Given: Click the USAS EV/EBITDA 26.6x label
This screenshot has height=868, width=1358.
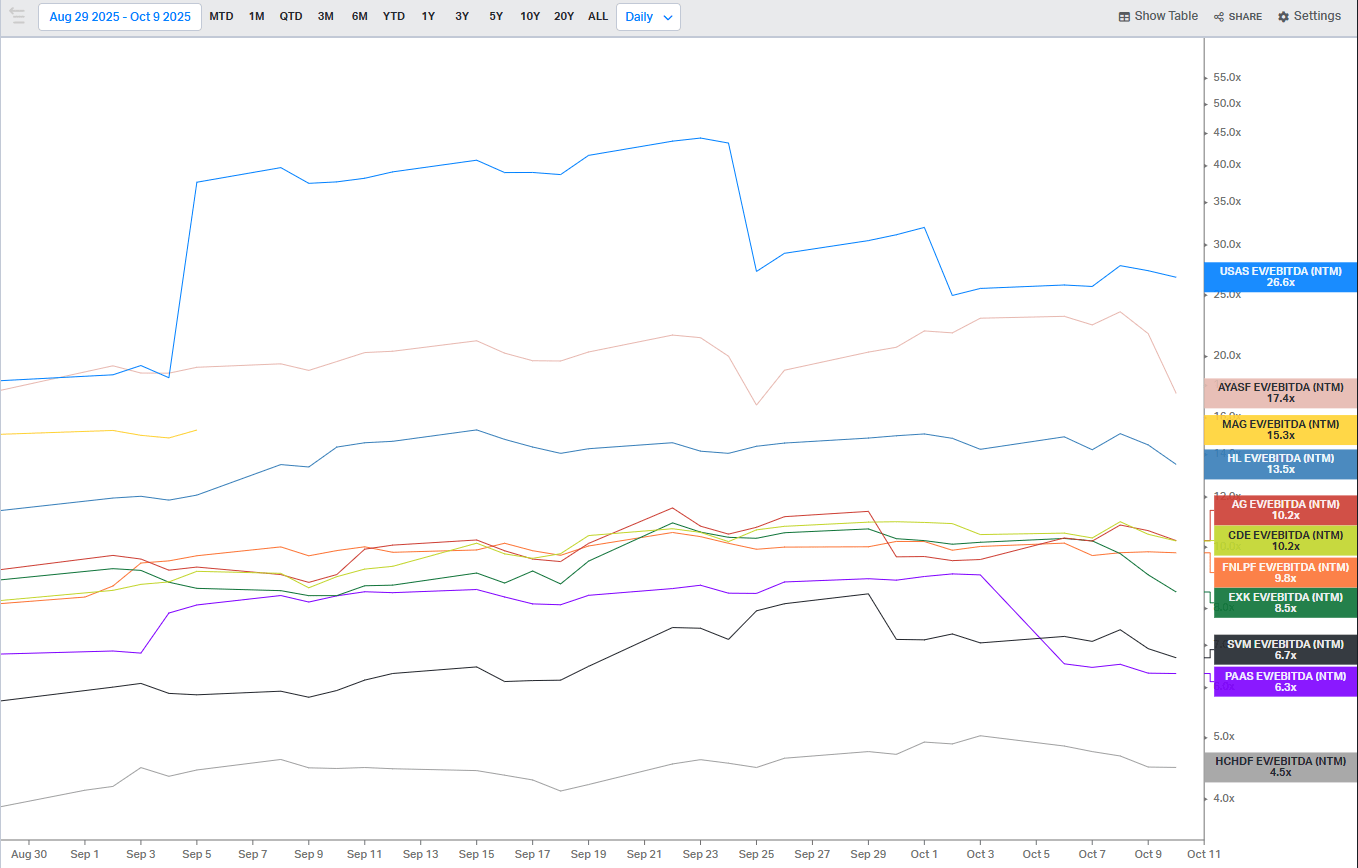Looking at the screenshot, I should click(1280, 277).
